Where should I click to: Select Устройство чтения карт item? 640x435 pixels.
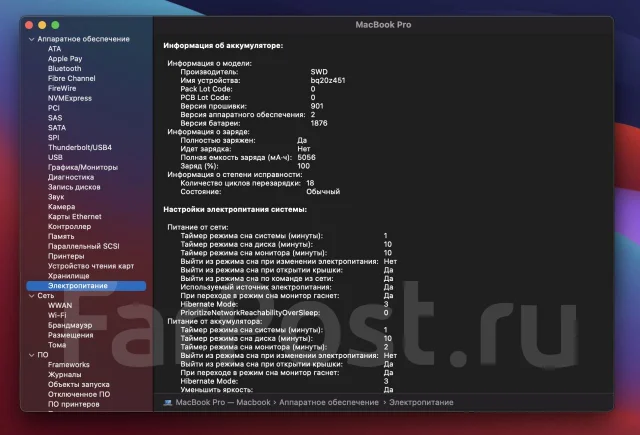click(x=91, y=266)
